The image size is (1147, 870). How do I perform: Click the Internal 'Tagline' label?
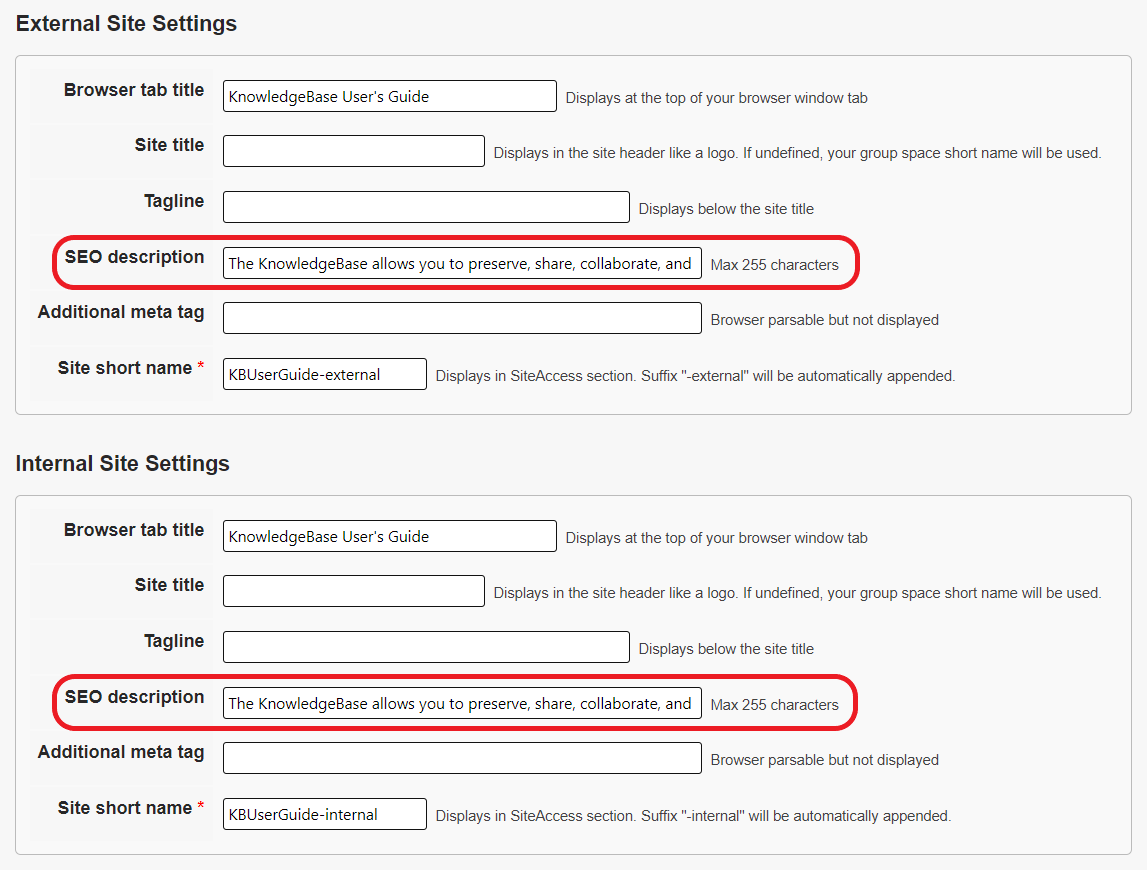[x=174, y=641]
